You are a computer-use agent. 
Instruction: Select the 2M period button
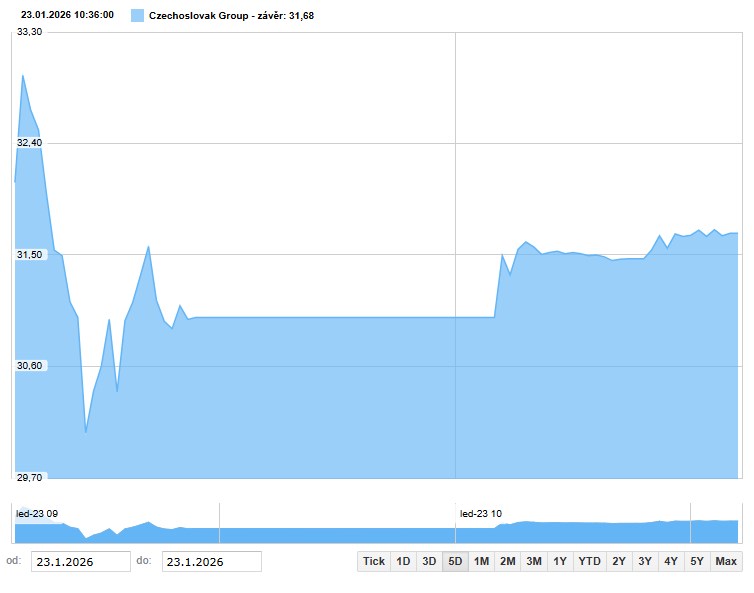point(507,561)
